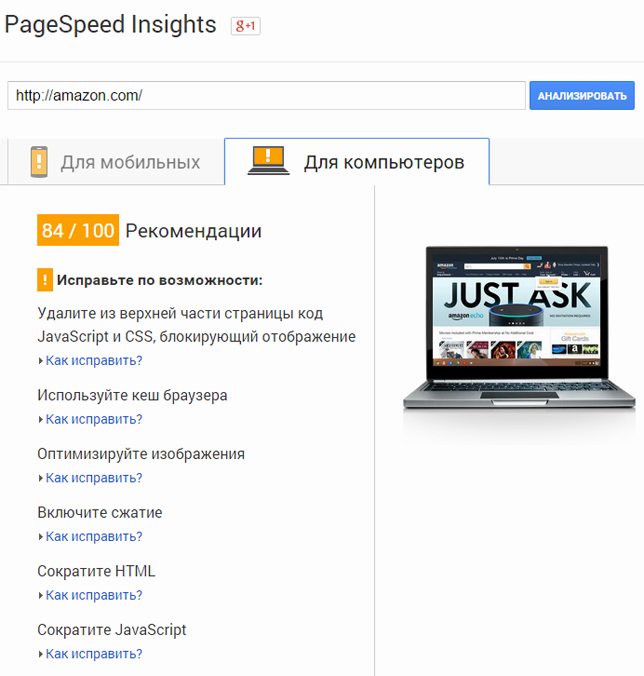The image size is (644, 676).
Task: Open Как исправить link under Включите сжатие
Action: (x=94, y=536)
